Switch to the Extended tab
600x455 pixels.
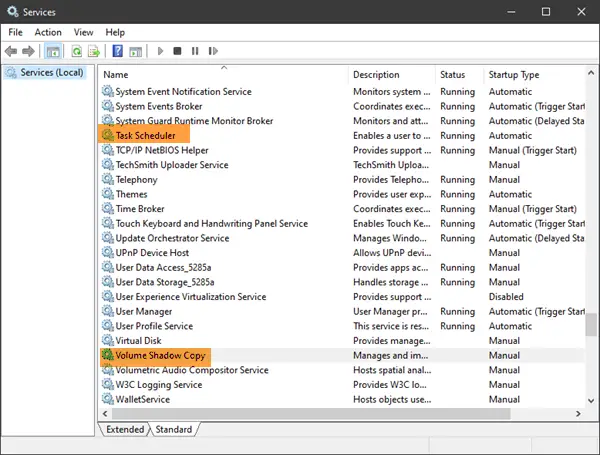click(x=125, y=429)
